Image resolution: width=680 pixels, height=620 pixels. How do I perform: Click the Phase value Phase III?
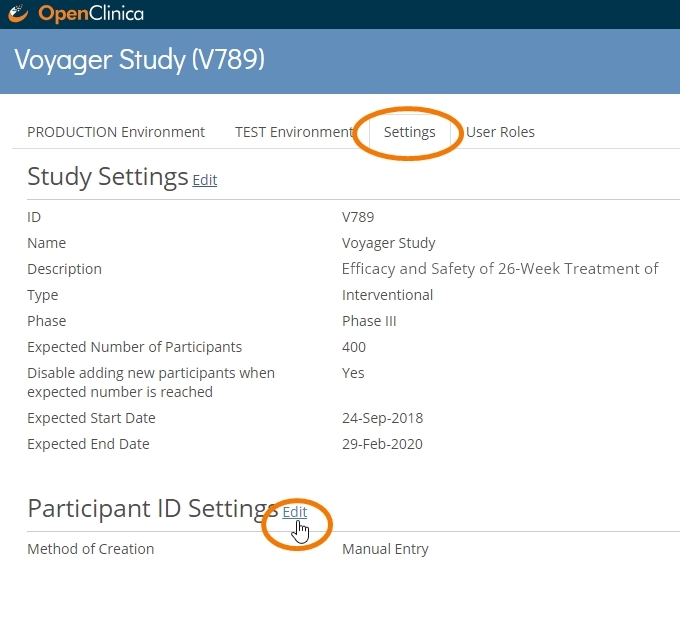coord(369,321)
